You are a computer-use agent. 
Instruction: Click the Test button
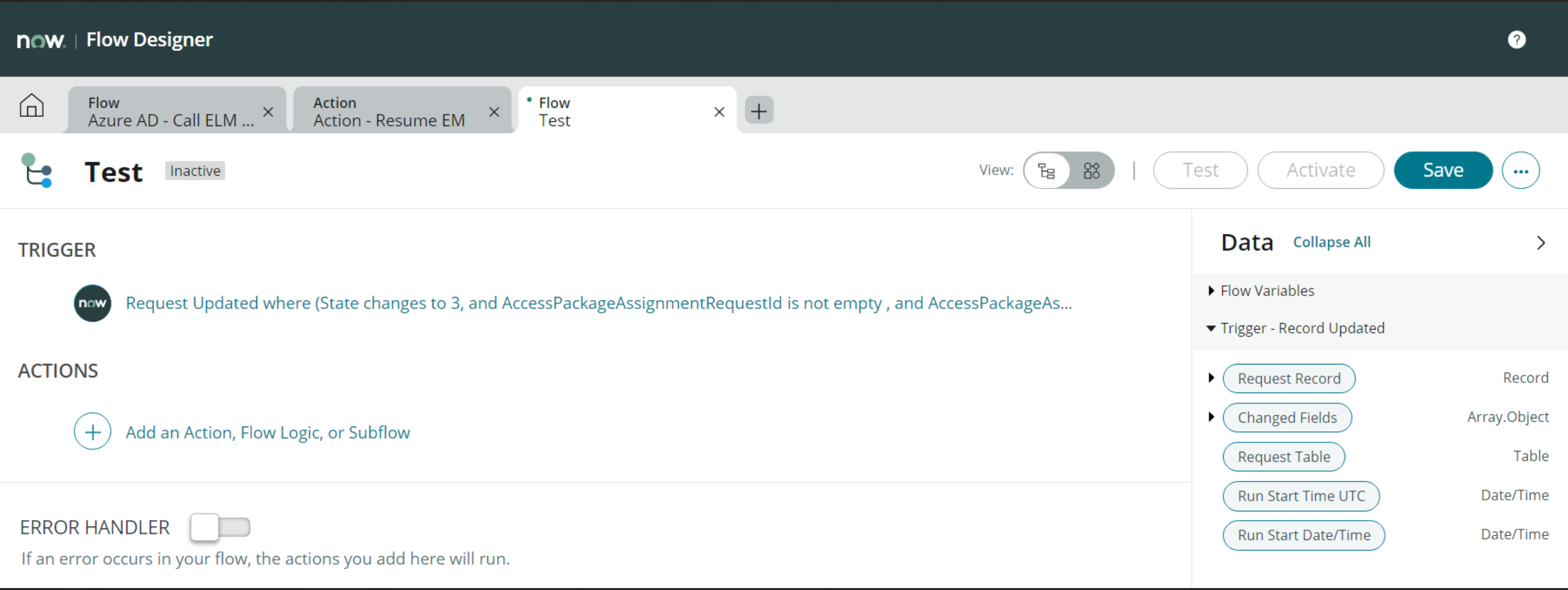pyautogui.click(x=1200, y=170)
